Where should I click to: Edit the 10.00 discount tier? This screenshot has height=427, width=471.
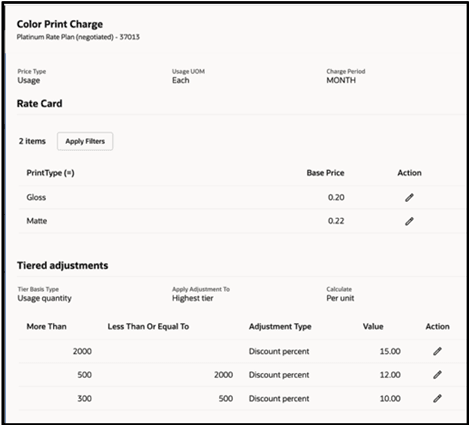[437, 398]
